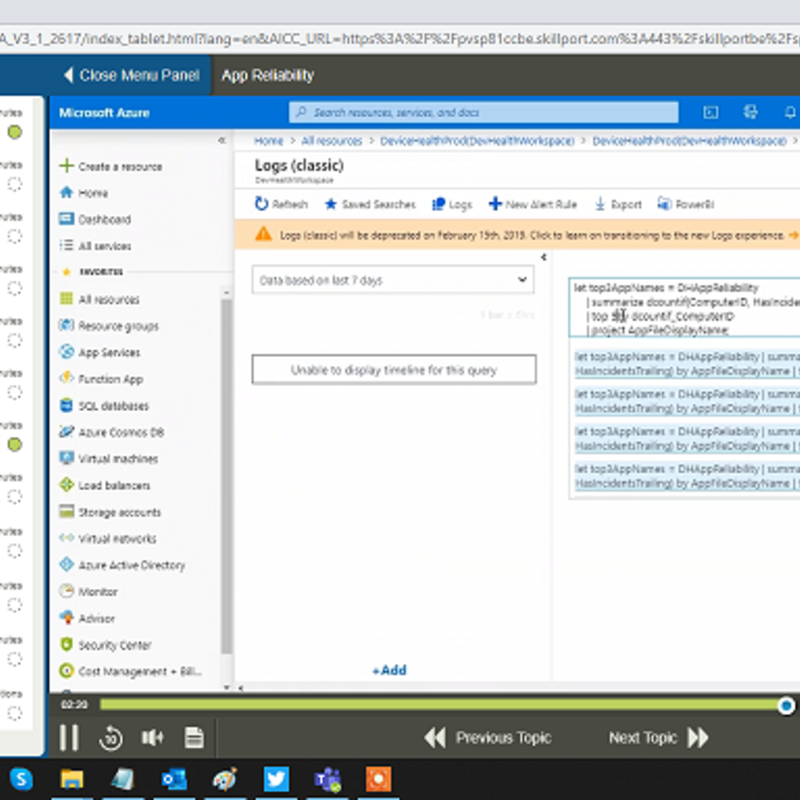Expand the 'Data based on last 7 days' dropdown
800x800 pixels.
393,280
